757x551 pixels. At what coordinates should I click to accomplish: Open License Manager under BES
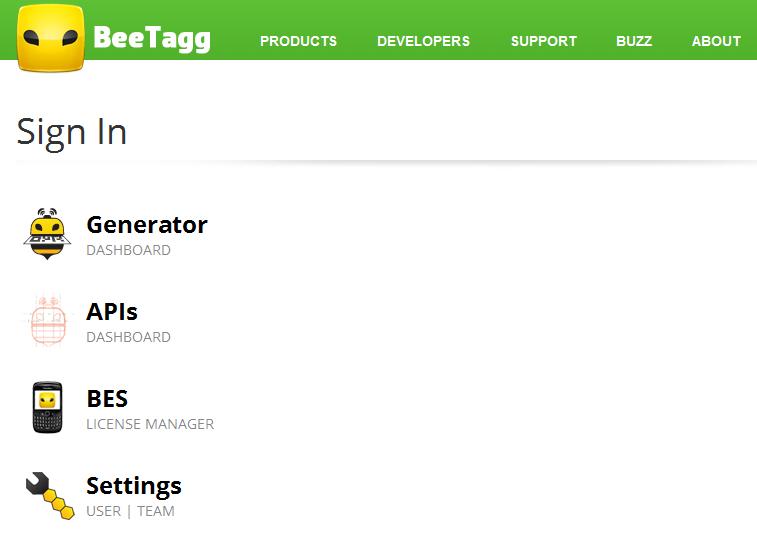click(x=150, y=424)
